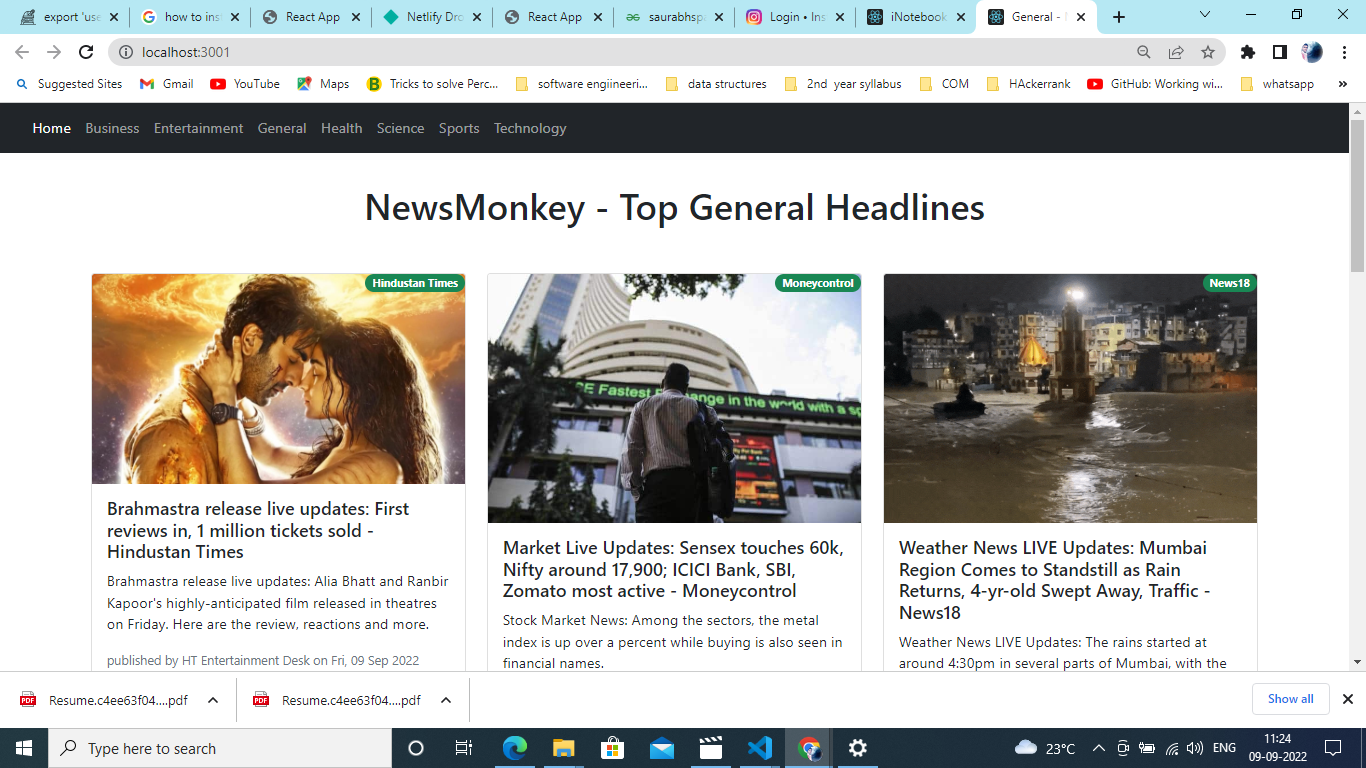Show more bookmarks with double chevron
Image resolution: width=1366 pixels, height=768 pixels.
click(x=1342, y=84)
